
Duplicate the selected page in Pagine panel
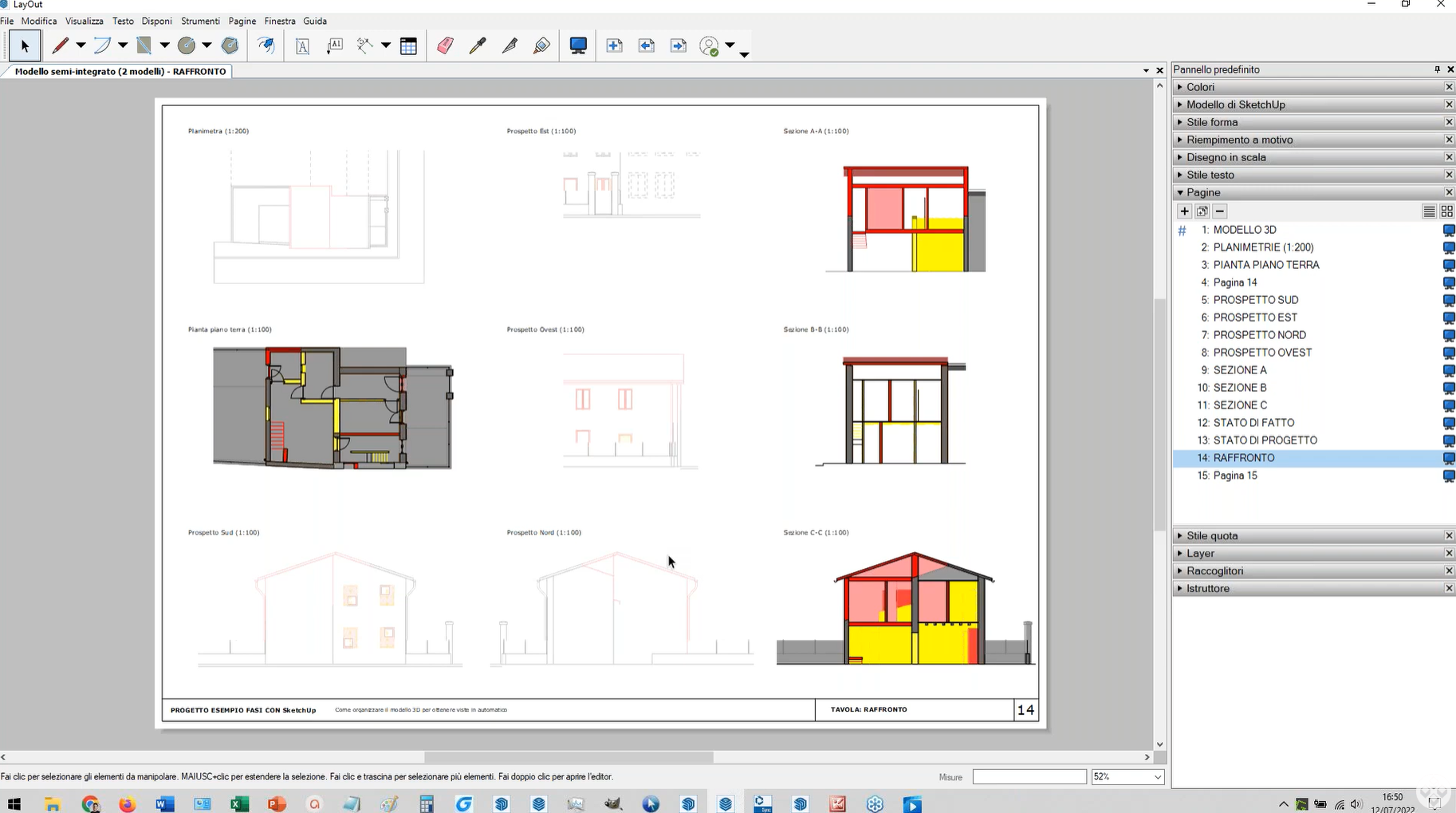(1202, 211)
